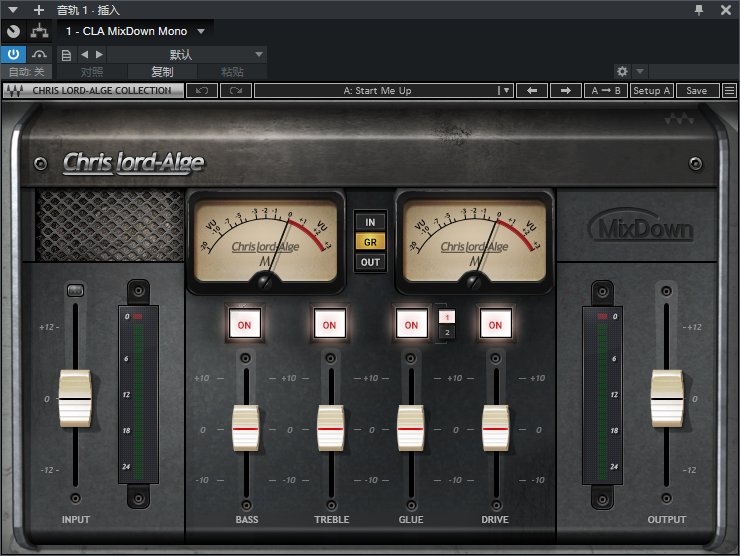740x556 pixels.
Task: Click the Waves undo arrow
Action: click(202, 91)
